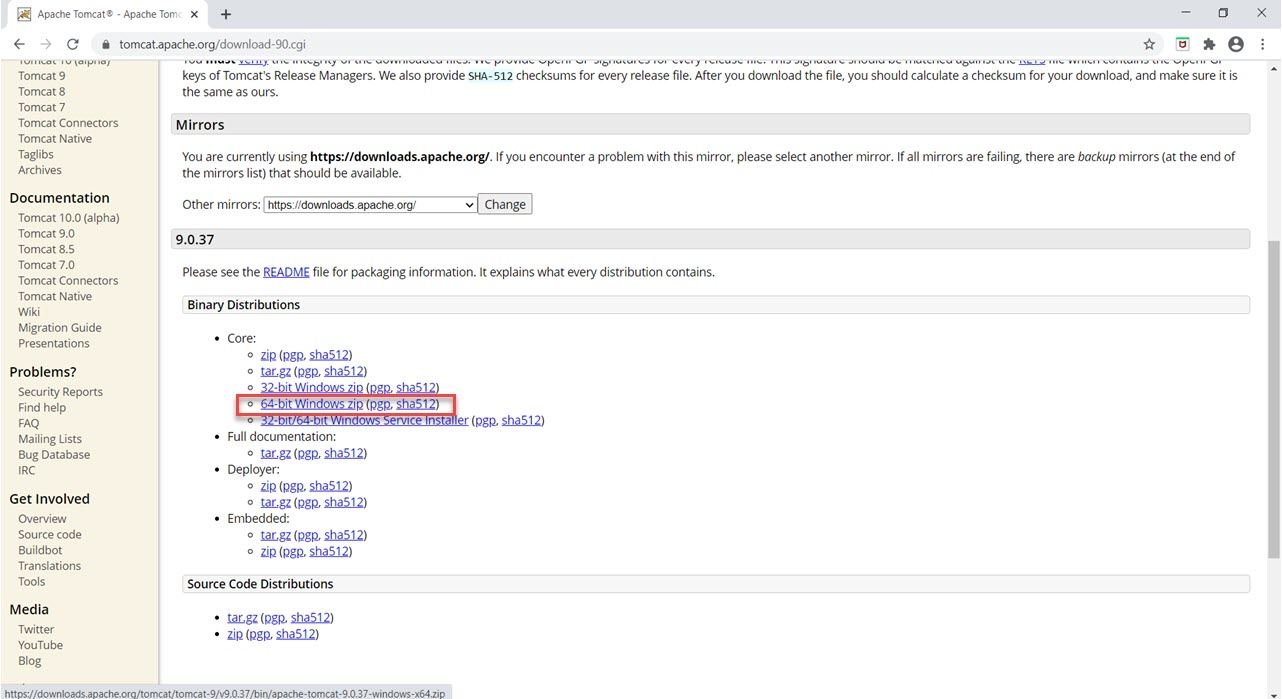Click the red shield extension icon

click(x=1182, y=44)
